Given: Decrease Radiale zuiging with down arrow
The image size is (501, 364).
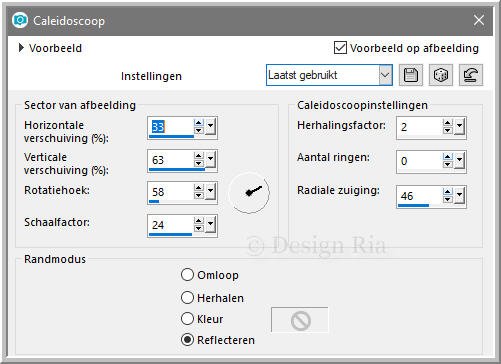Looking at the screenshot, I should click(448, 199).
